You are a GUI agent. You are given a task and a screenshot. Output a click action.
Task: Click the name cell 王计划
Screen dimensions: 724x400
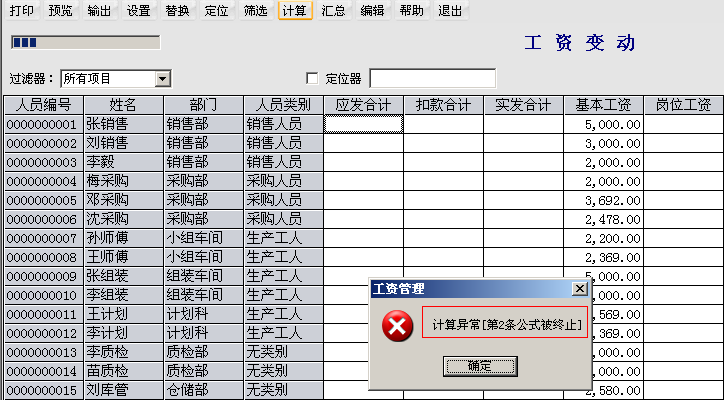(x=124, y=314)
